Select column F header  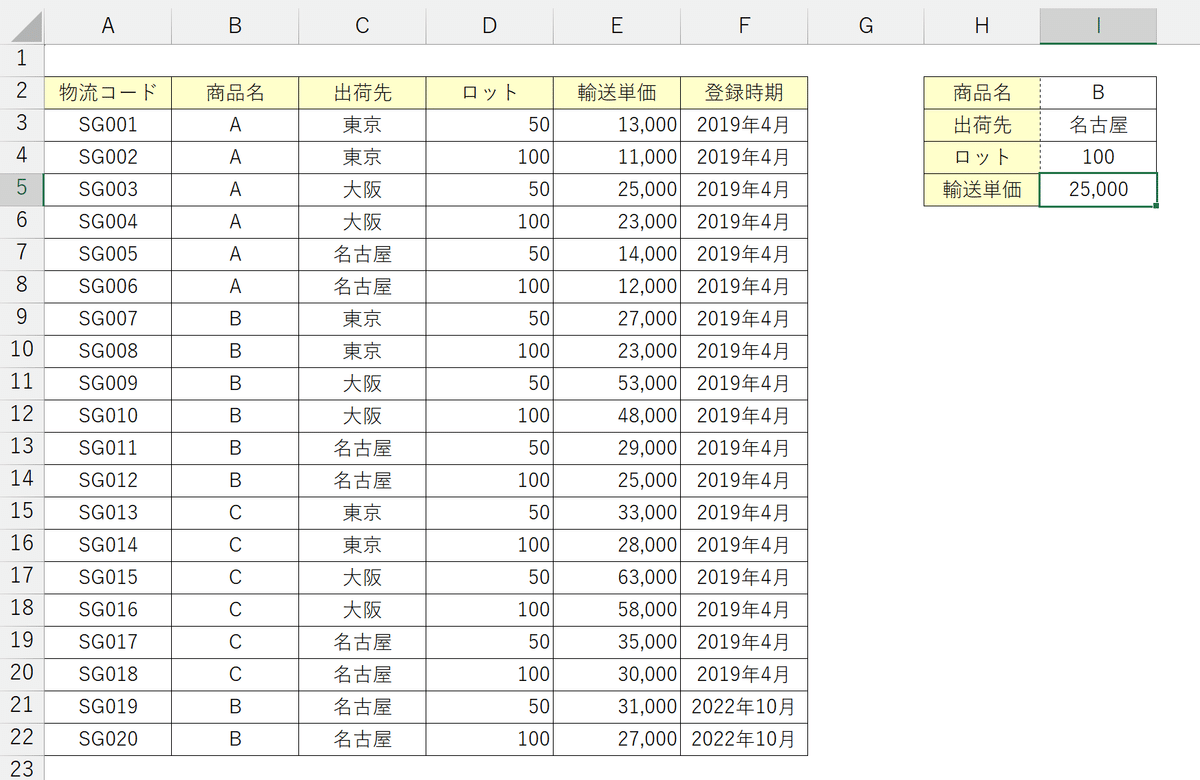(x=743, y=26)
